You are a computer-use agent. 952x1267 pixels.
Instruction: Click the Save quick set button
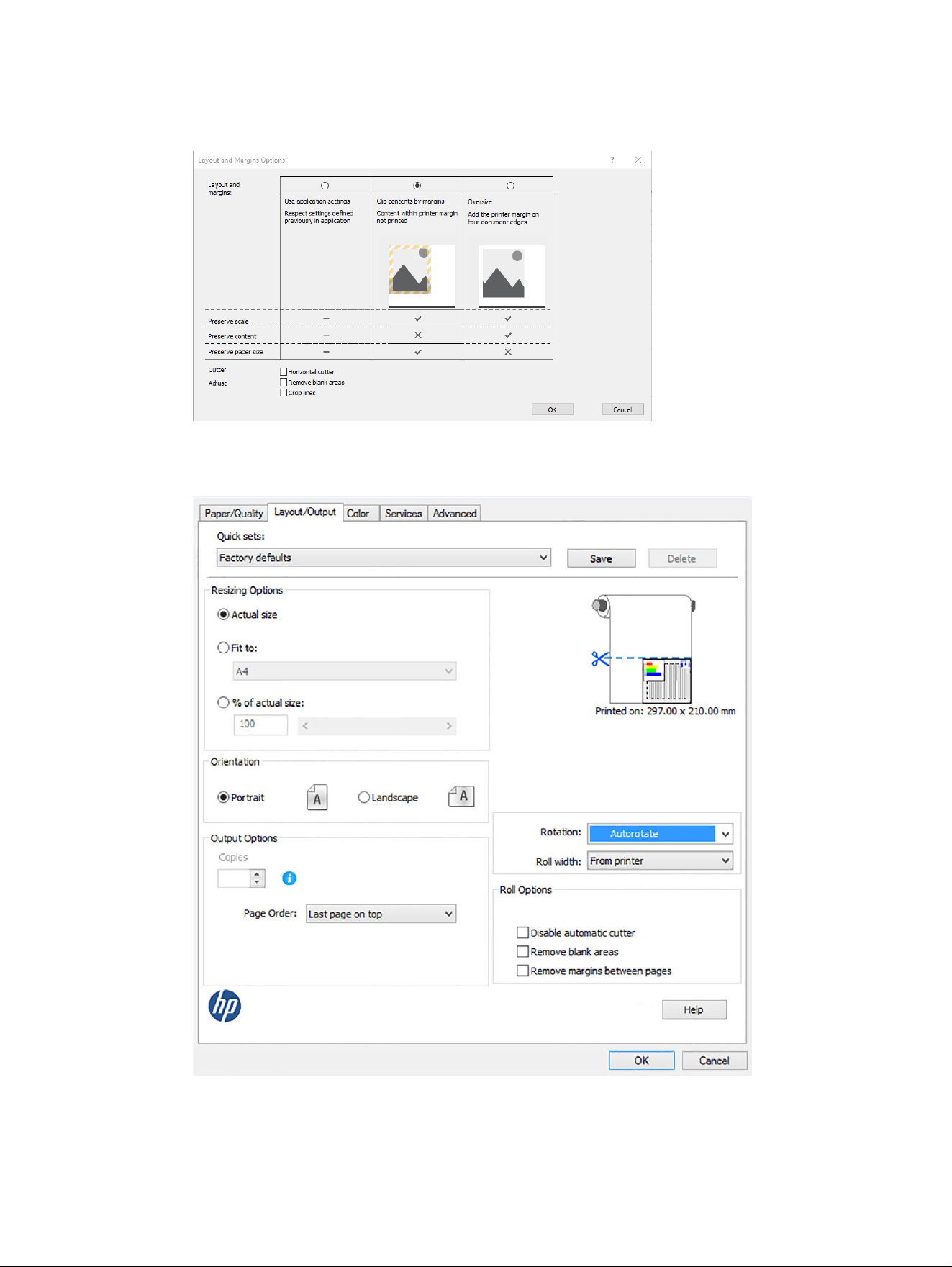pyautogui.click(x=602, y=558)
